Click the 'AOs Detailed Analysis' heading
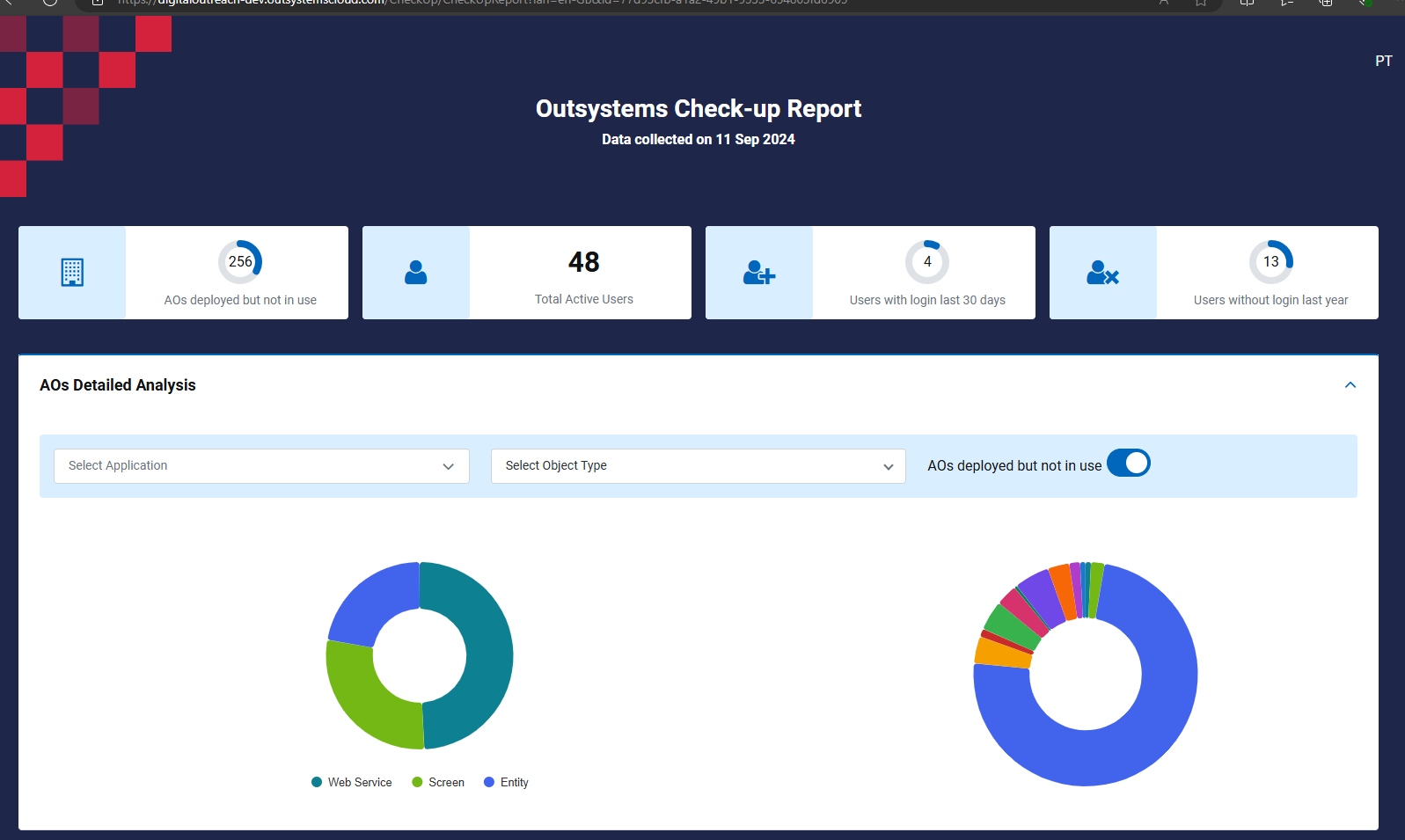 pyautogui.click(x=118, y=385)
